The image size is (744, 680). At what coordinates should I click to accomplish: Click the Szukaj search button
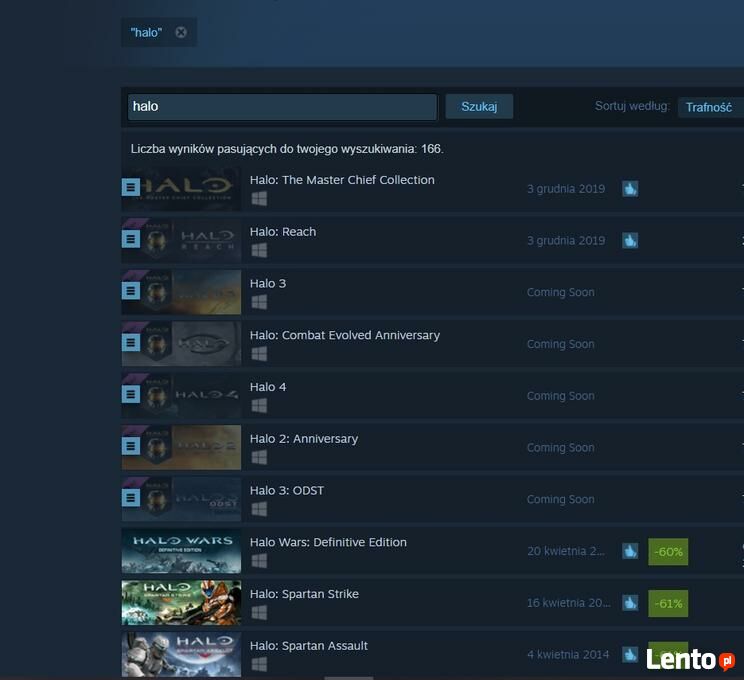click(479, 106)
